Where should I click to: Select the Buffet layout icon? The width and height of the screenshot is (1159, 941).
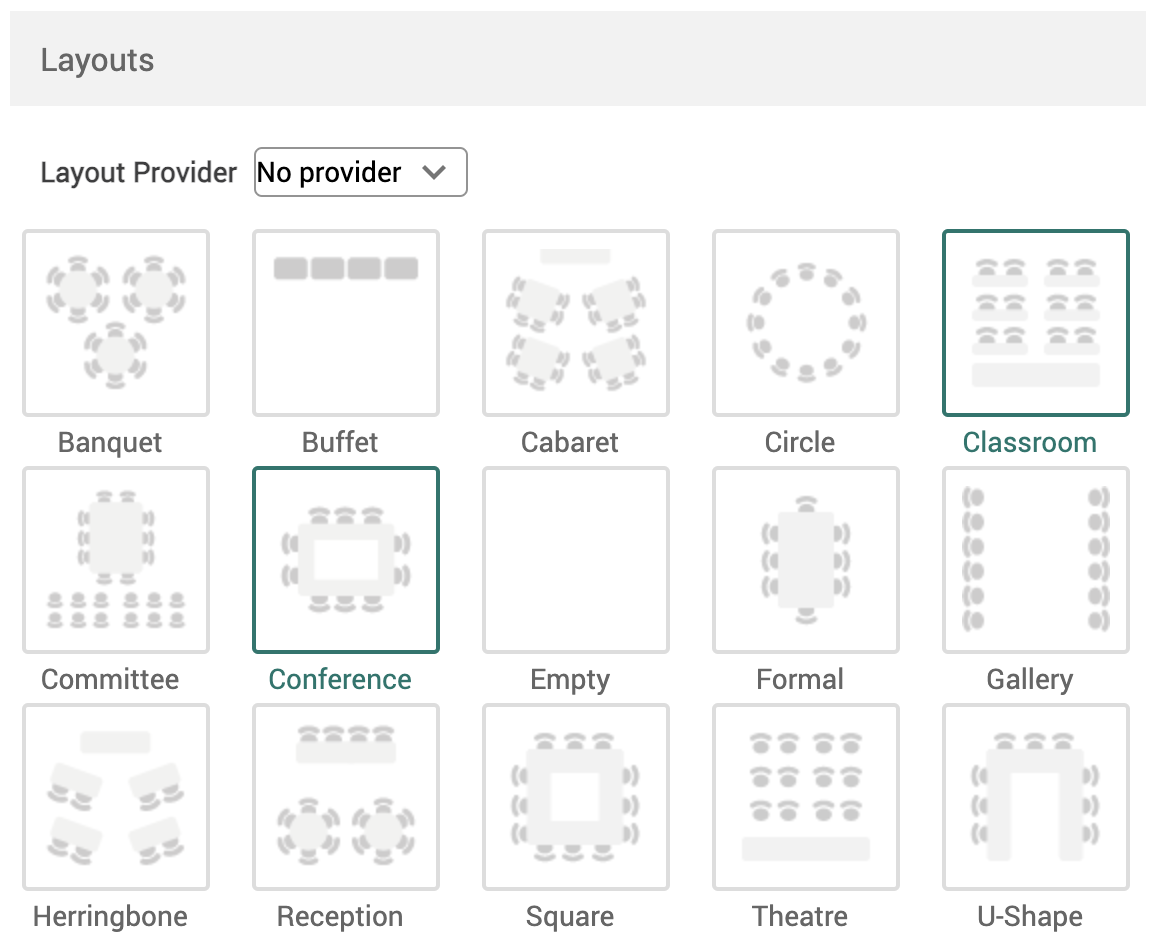click(345, 322)
